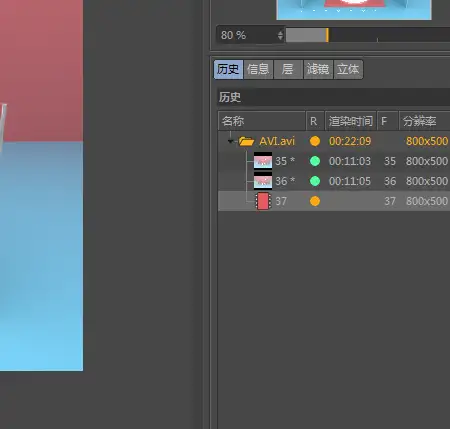Viewport: 450px width, 429px height.
Task: Click the green status dot for frame 36
Action: (x=315, y=181)
